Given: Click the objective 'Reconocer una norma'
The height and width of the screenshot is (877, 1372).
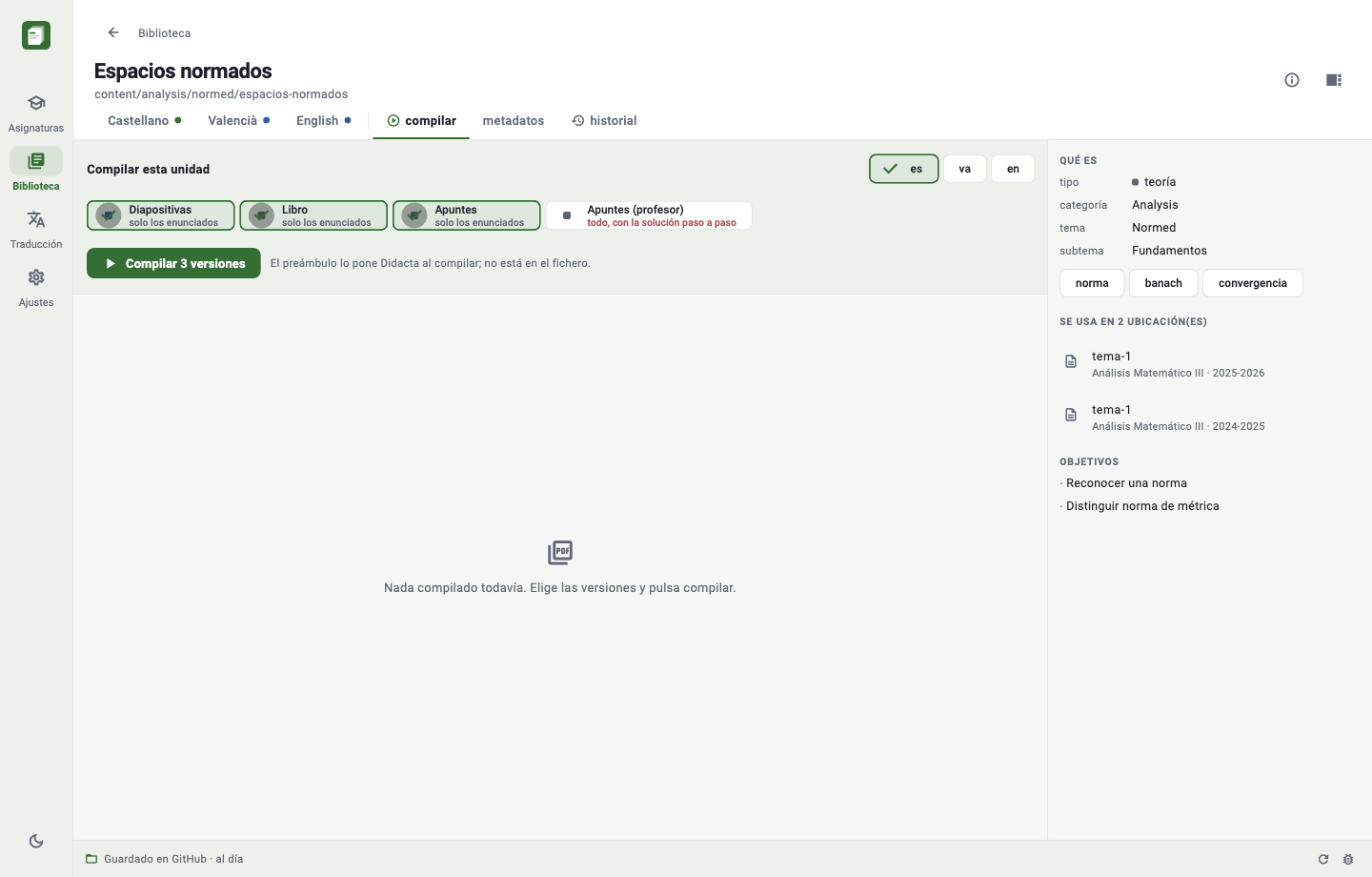Looking at the screenshot, I should click(1126, 483).
